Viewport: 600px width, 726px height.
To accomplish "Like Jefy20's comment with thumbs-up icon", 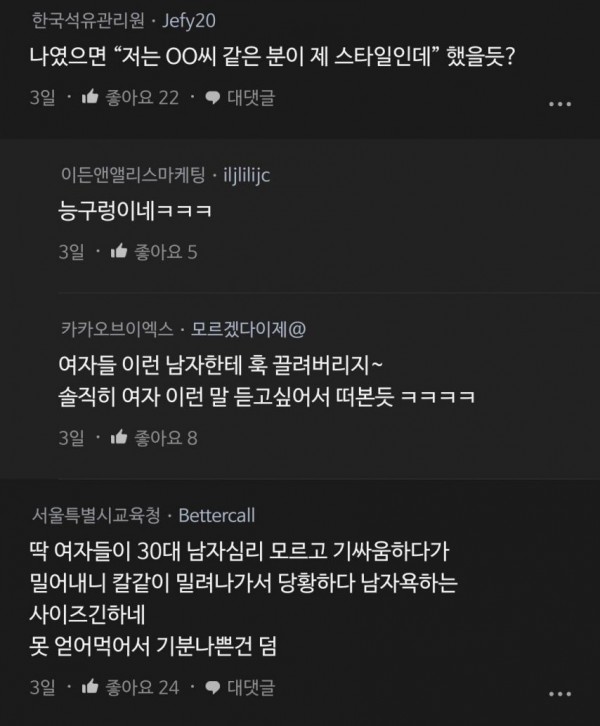I will [x=90, y=97].
